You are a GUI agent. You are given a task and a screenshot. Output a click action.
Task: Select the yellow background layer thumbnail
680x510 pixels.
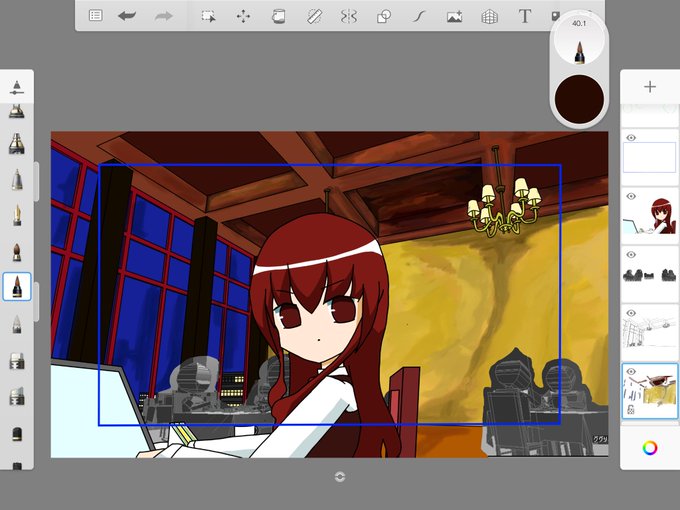[x=650, y=391]
